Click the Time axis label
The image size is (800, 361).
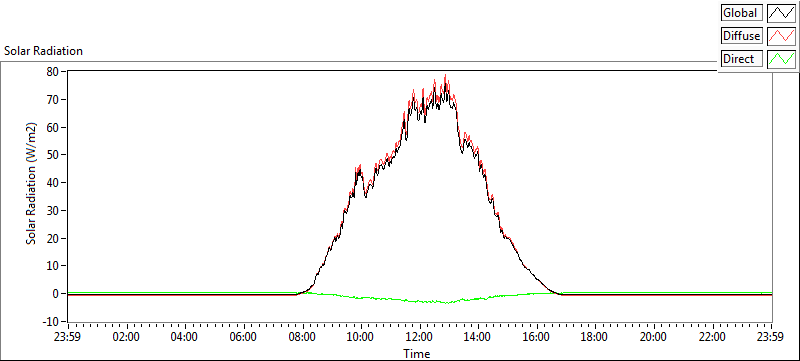point(417,353)
